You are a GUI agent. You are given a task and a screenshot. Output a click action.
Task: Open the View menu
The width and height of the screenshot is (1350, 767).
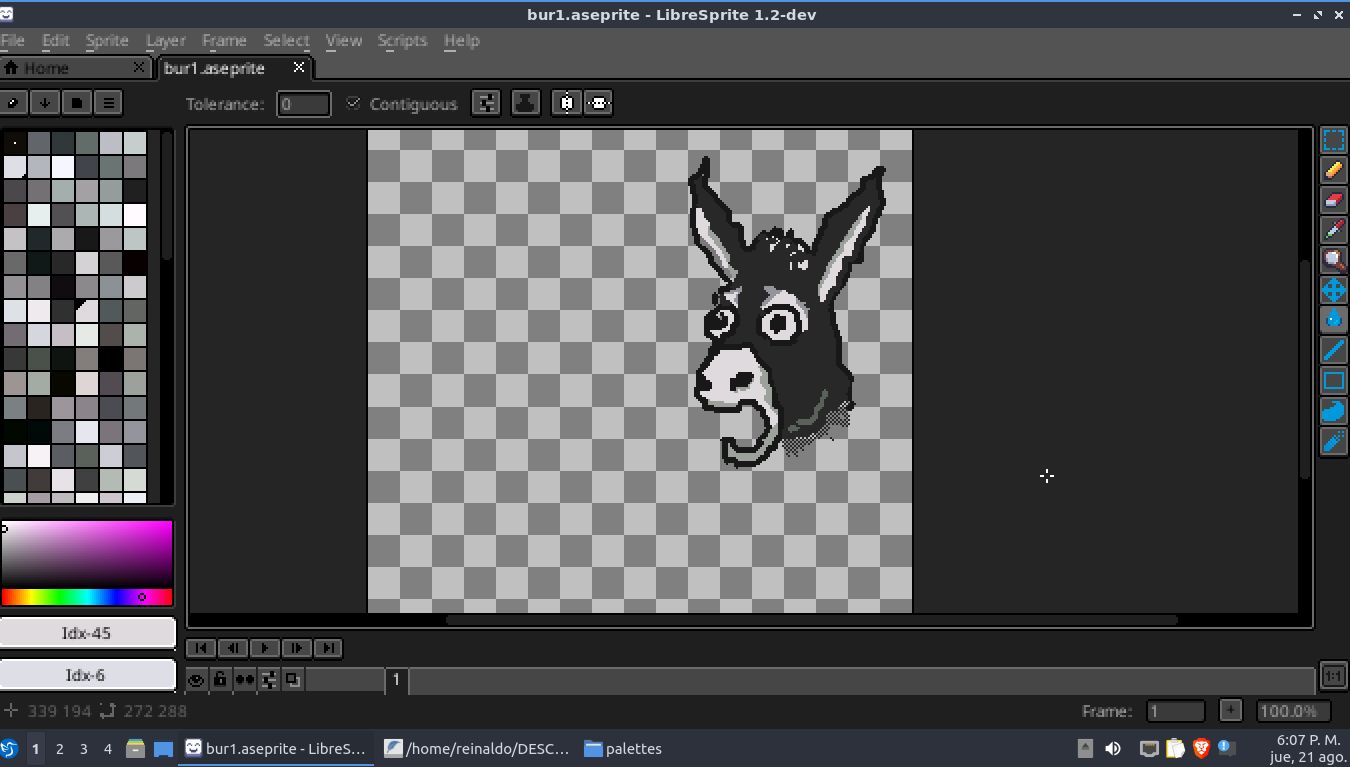pos(343,40)
